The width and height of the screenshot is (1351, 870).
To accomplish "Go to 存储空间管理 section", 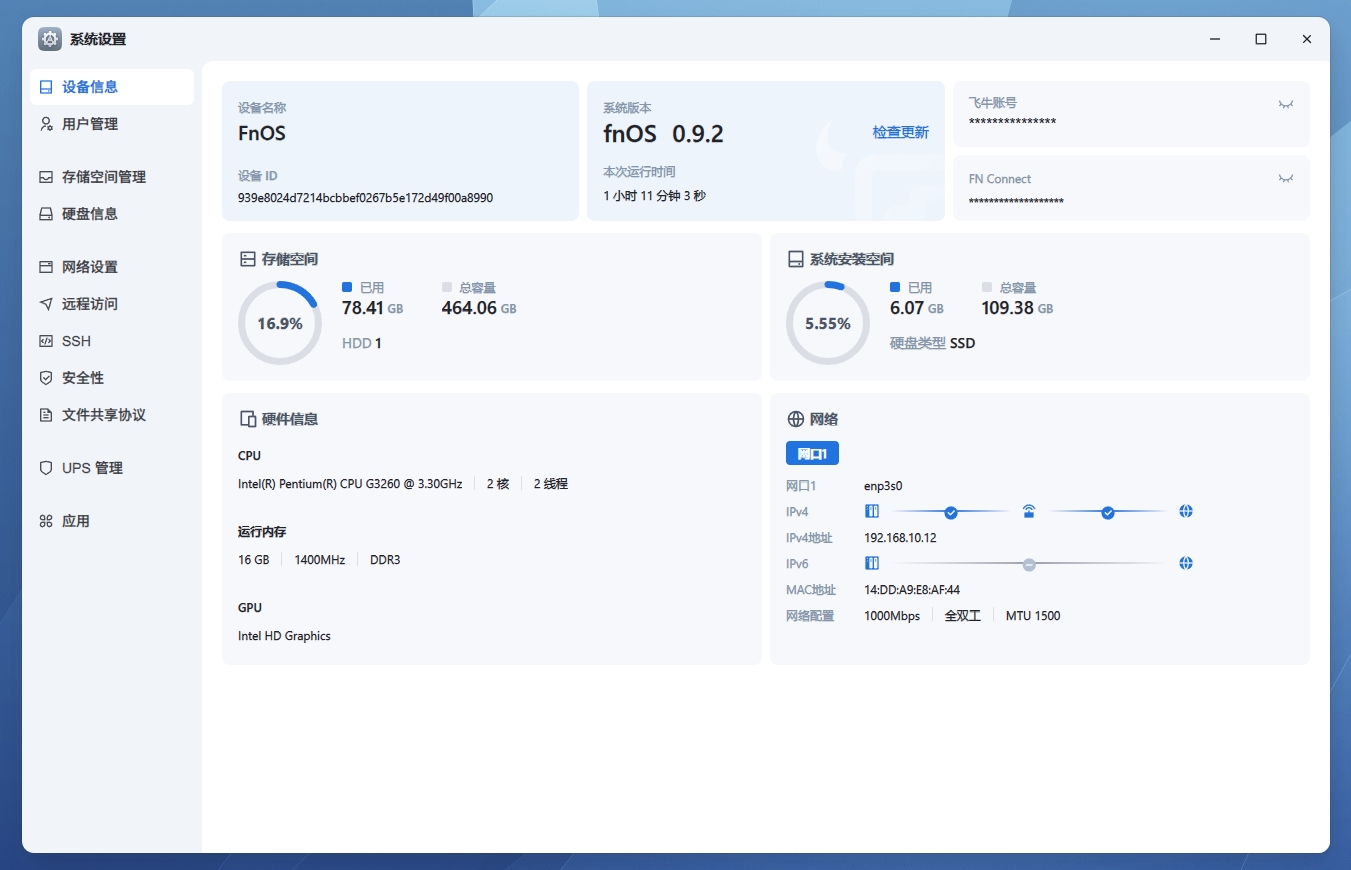I will 112,177.
